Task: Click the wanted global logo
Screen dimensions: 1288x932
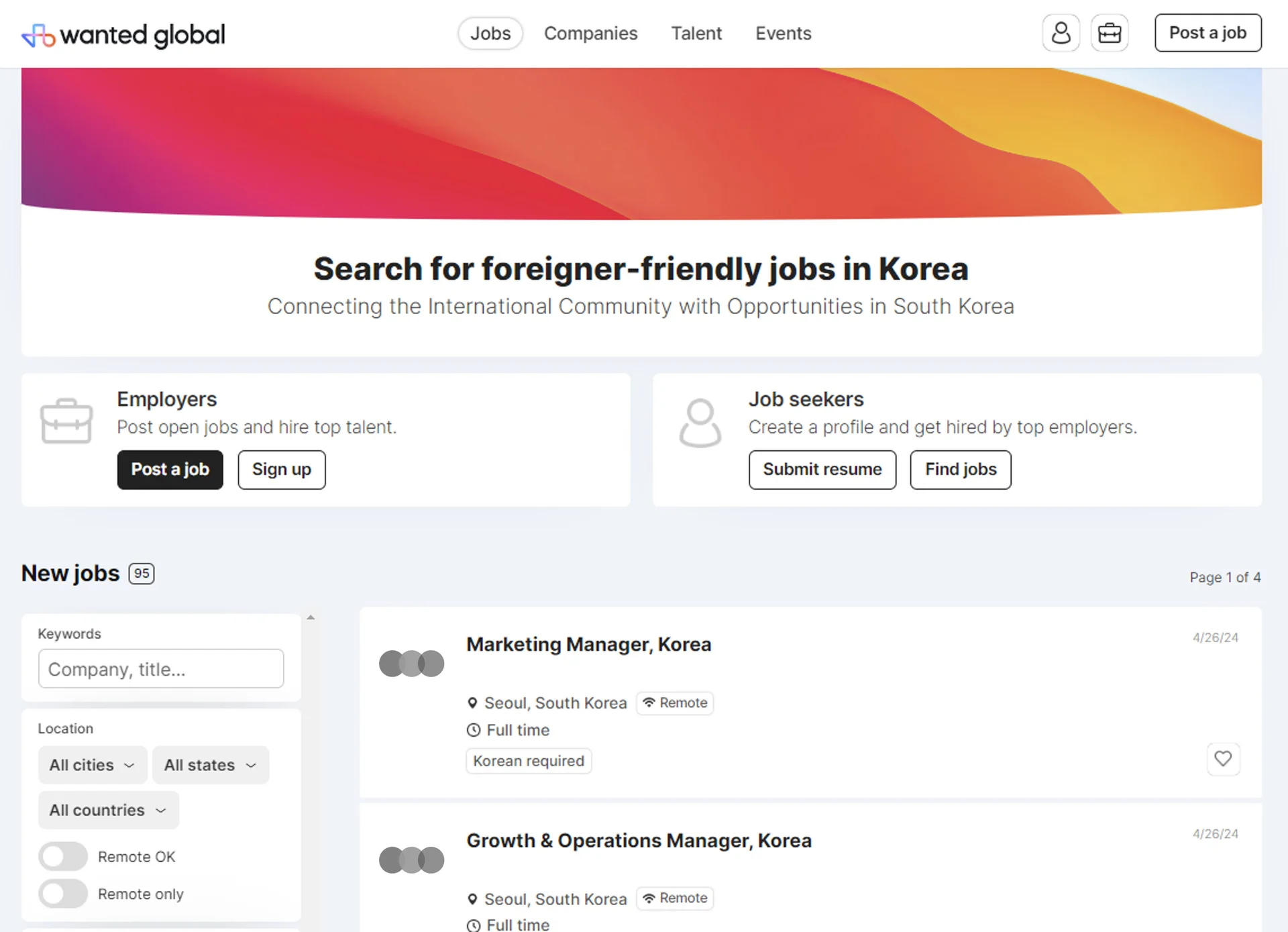Action: tap(123, 34)
